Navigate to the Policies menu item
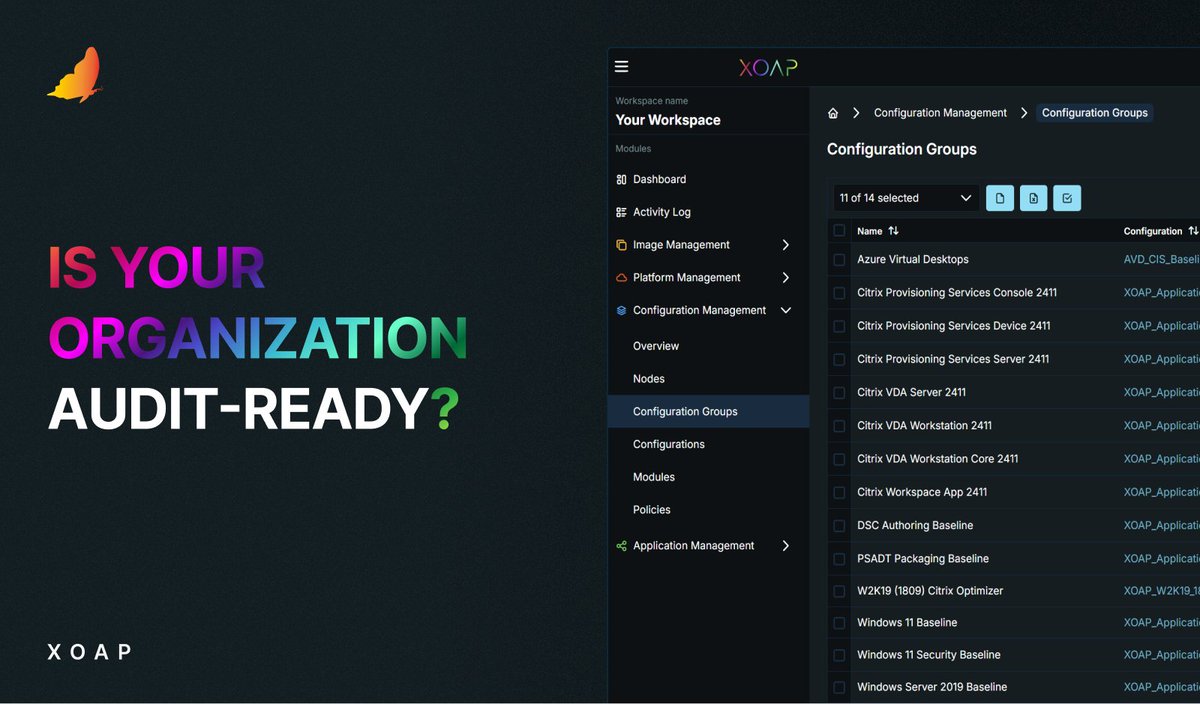 651,509
